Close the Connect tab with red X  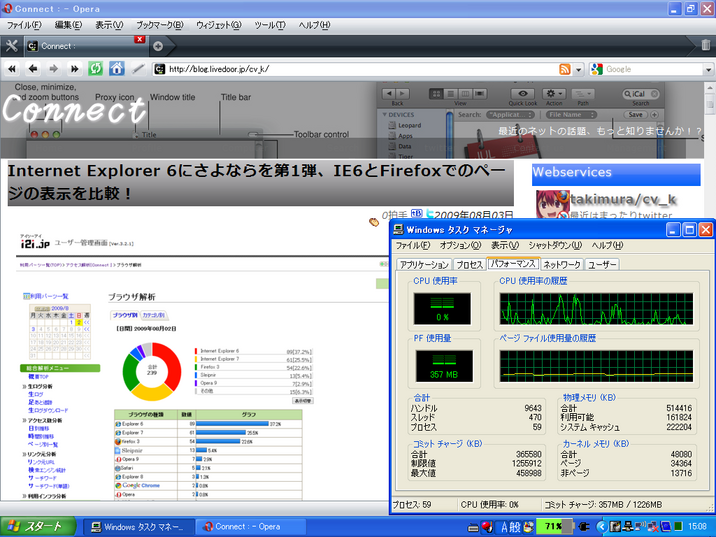coord(140,39)
